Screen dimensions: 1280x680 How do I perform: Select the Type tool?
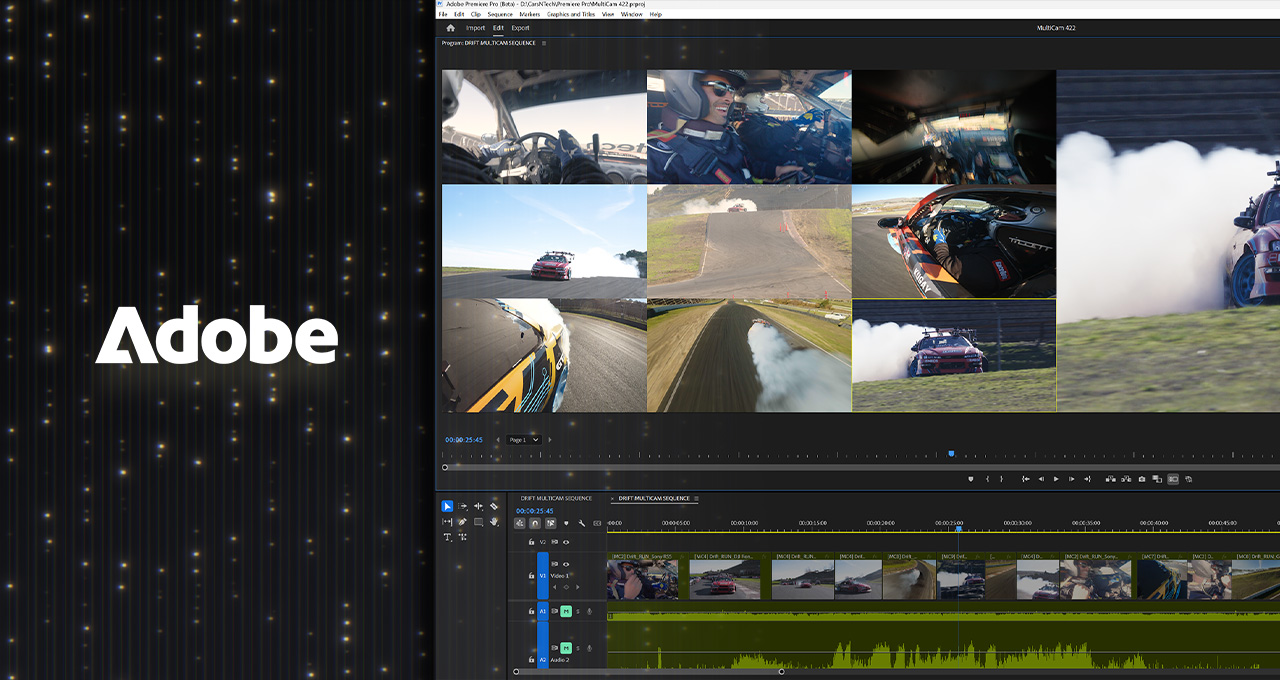coord(447,537)
